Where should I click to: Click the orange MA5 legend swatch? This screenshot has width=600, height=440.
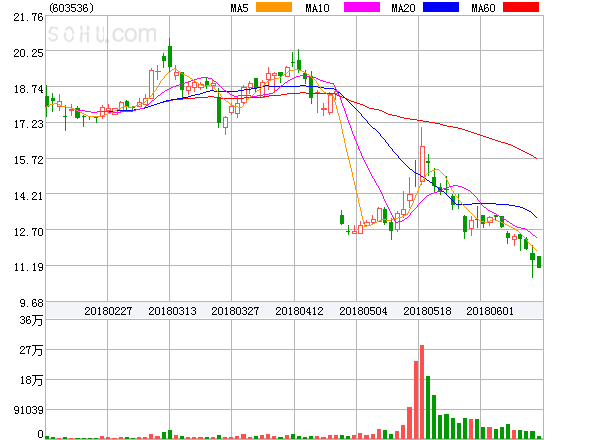pos(274,7)
